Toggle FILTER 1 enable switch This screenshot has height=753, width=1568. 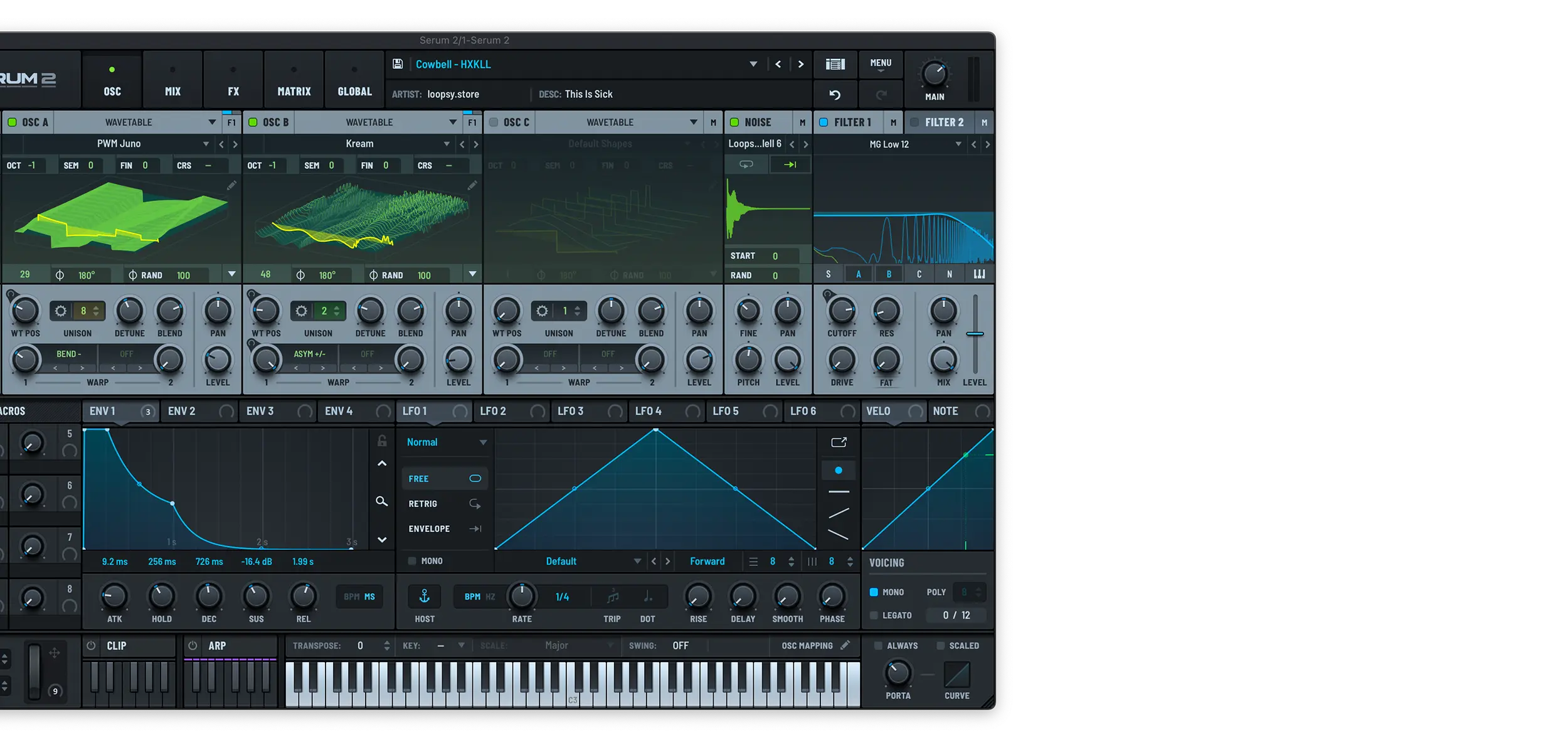tap(824, 122)
